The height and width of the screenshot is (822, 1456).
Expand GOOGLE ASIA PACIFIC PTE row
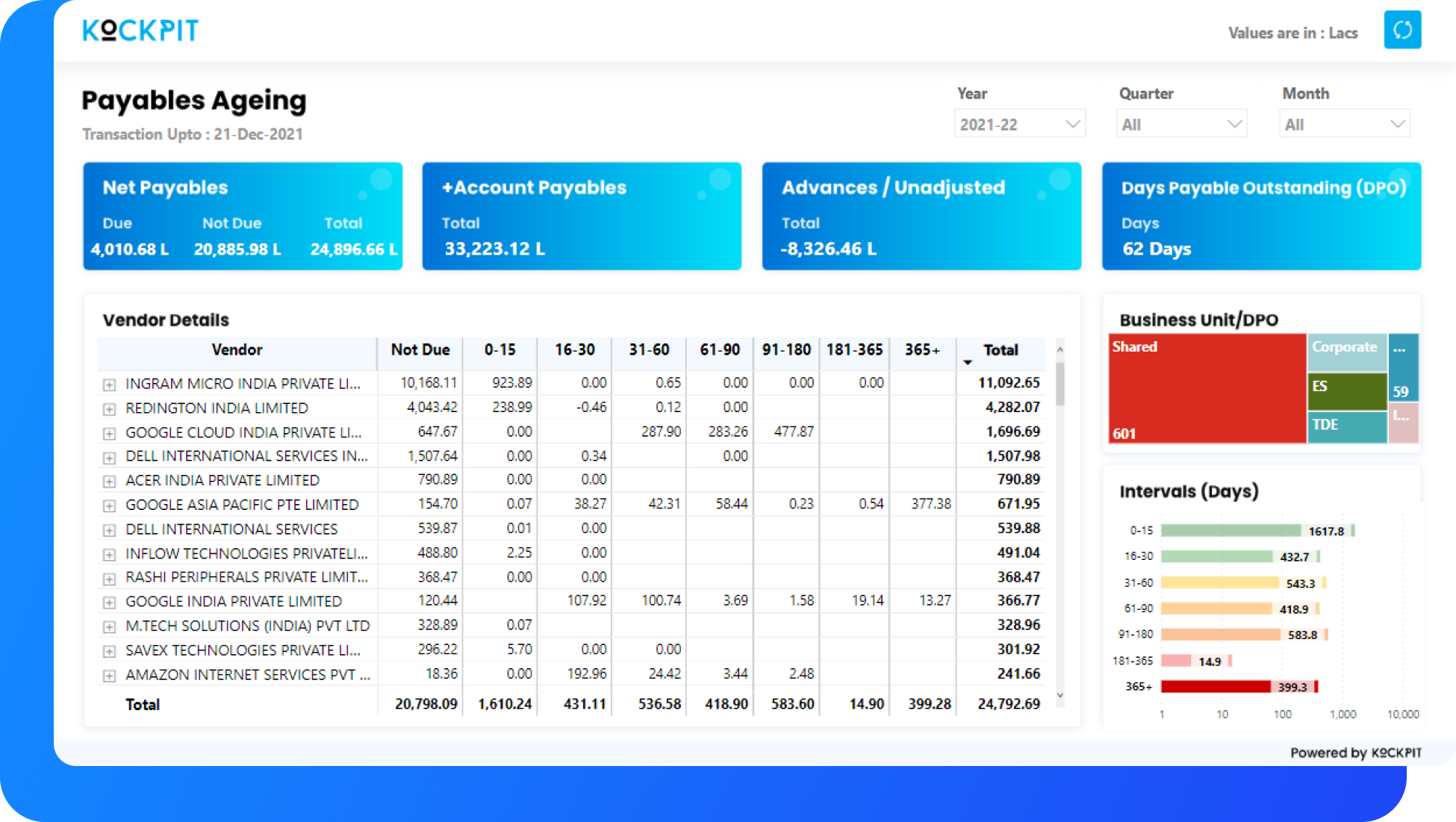[x=109, y=506]
